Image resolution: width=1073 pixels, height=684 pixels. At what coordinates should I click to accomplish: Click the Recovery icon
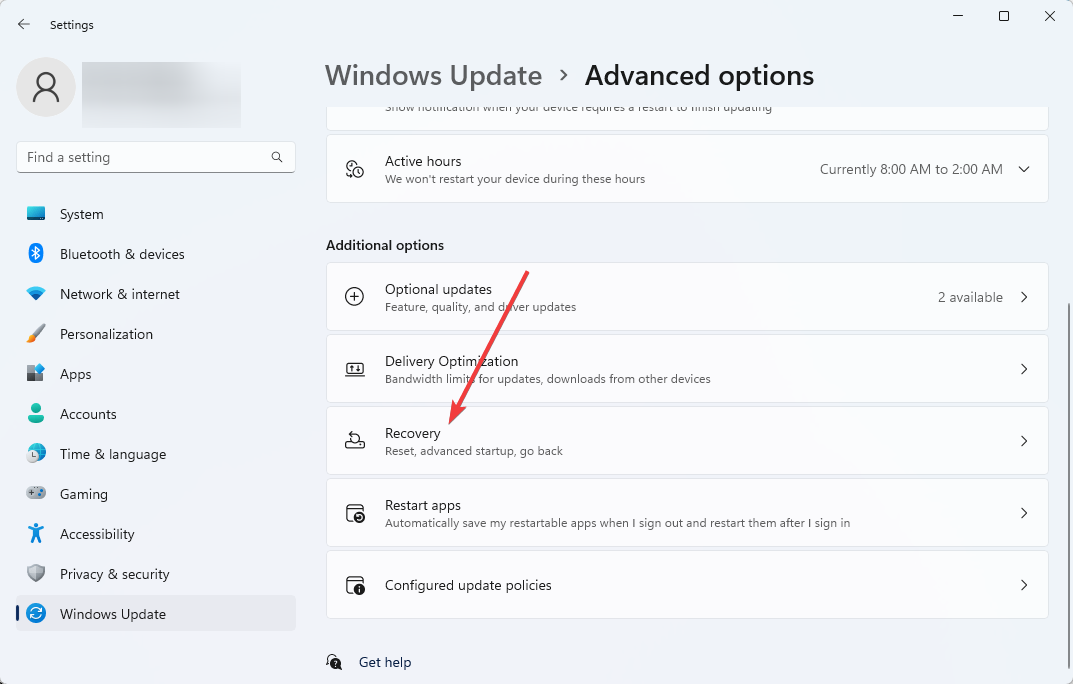click(x=354, y=441)
